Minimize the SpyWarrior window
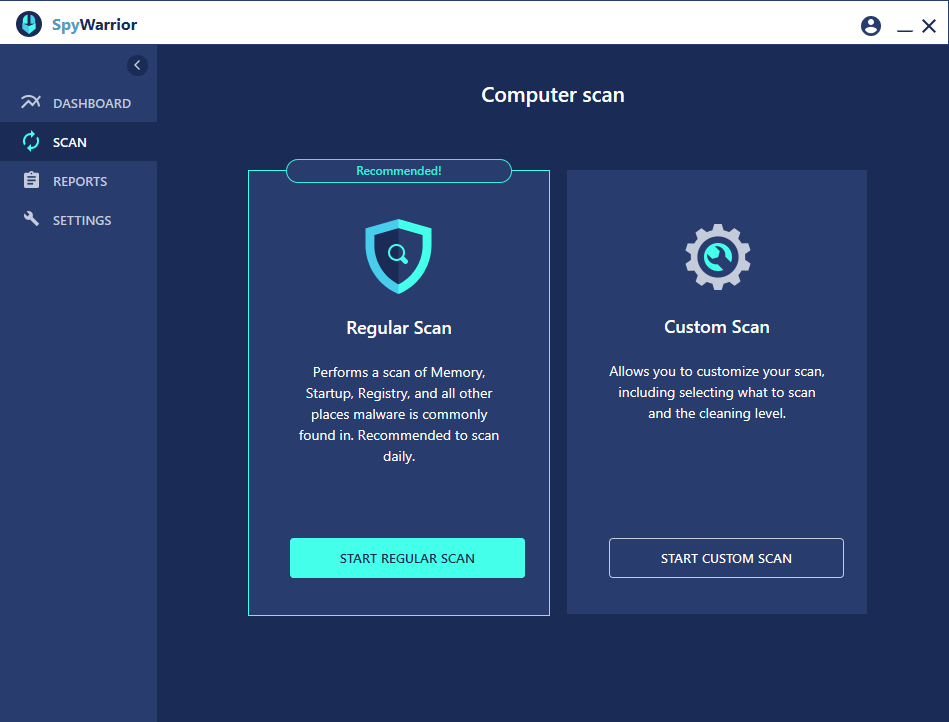949x722 pixels. 904,28
